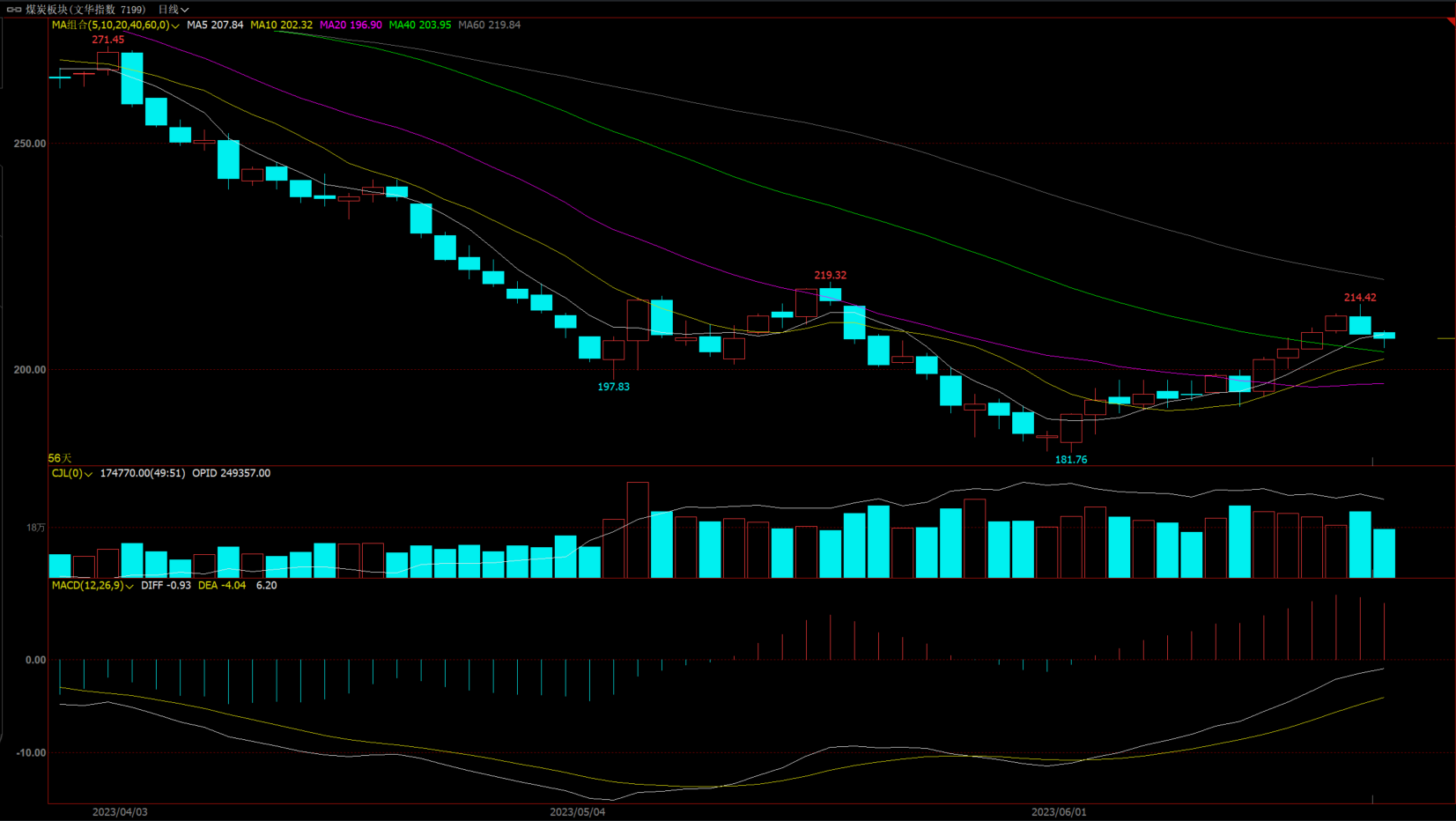Click the 2023/05/04 date label
This screenshot has height=821, width=1456.
pos(577,812)
